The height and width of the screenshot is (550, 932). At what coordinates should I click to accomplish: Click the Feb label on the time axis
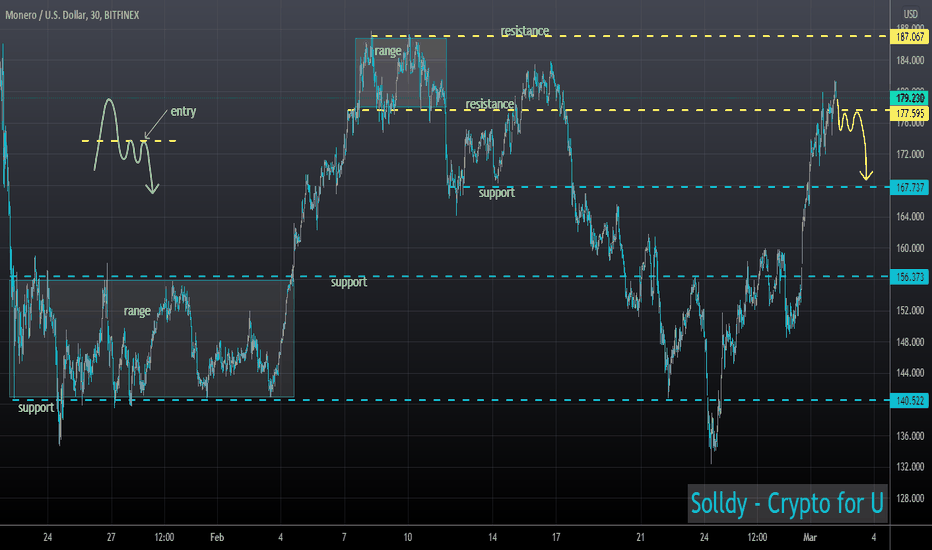pyautogui.click(x=217, y=538)
